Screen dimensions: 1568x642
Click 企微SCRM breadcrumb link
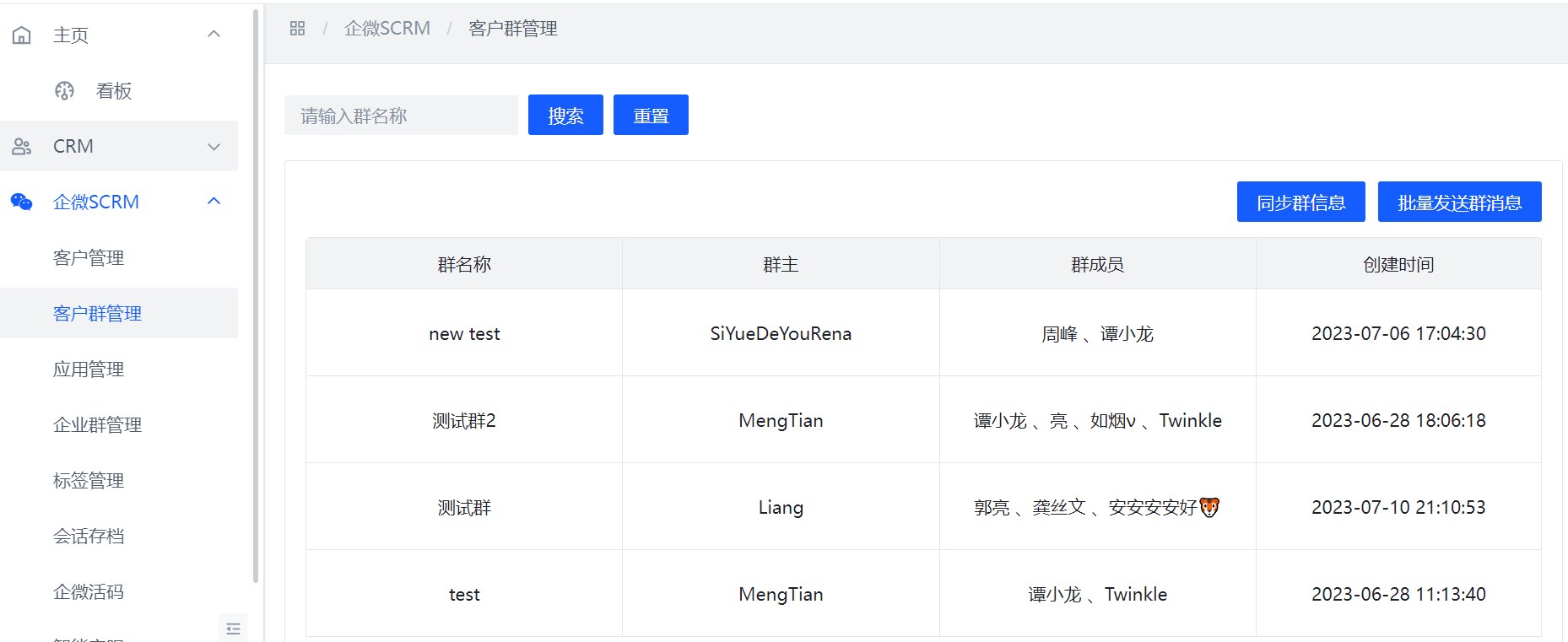coord(387,28)
